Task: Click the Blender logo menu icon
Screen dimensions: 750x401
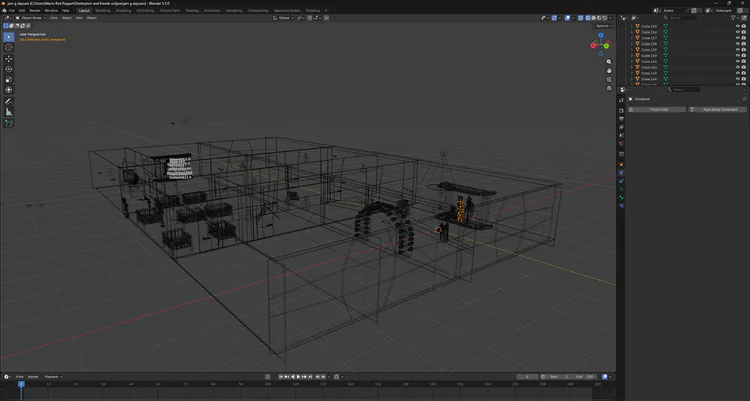Action: [4, 11]
